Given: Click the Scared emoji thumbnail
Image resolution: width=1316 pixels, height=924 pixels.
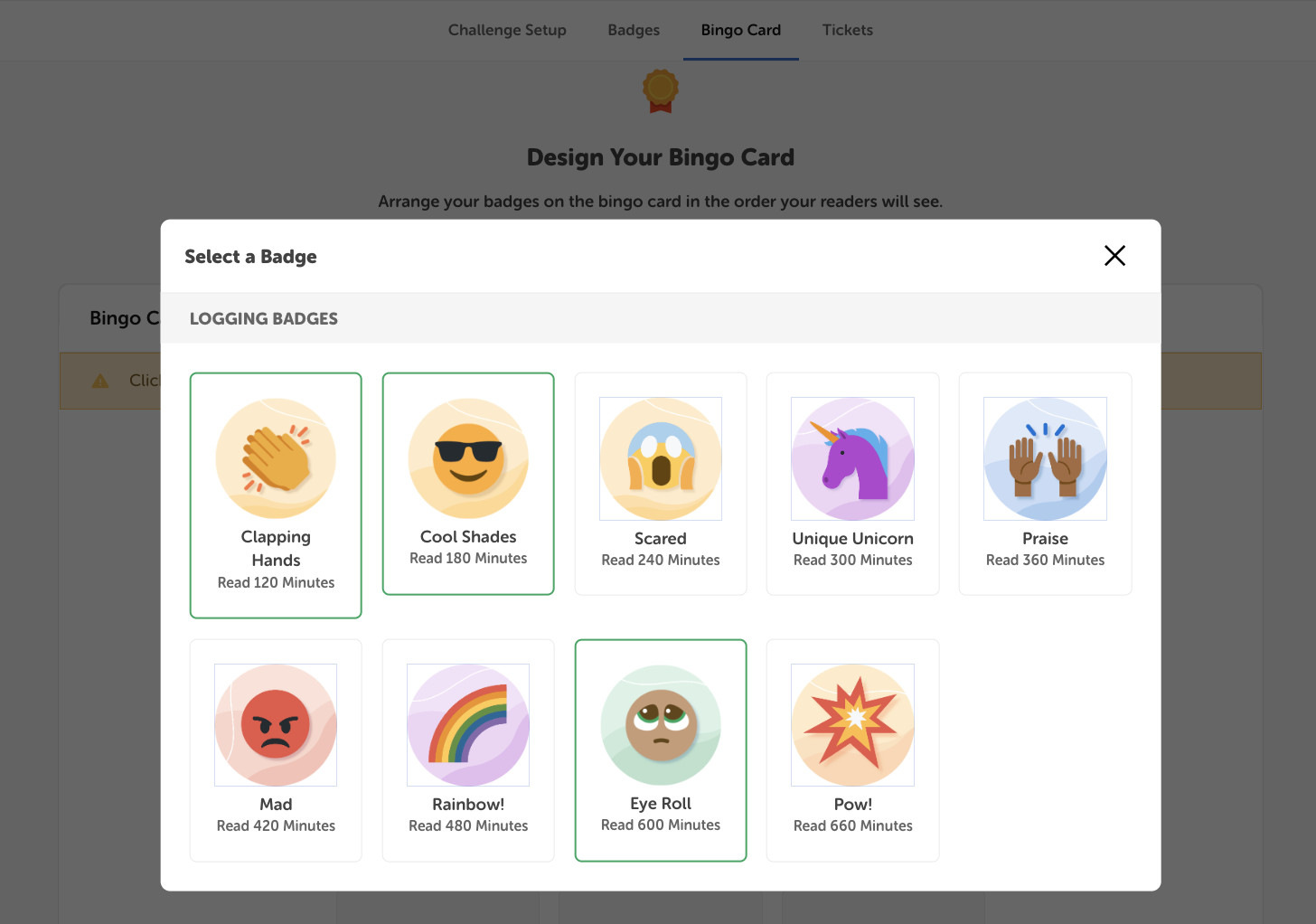Looking at the screenshot, I should (x=660, y=458).
